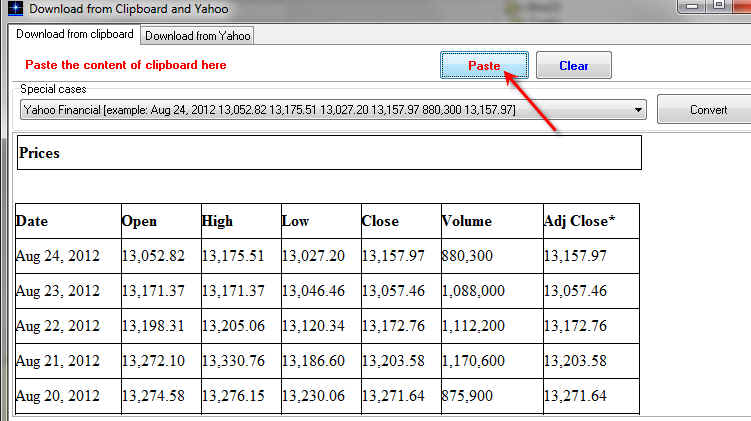The image size is (751, 421).
Task: Minimize the download window
Action: tap(693, 6)
